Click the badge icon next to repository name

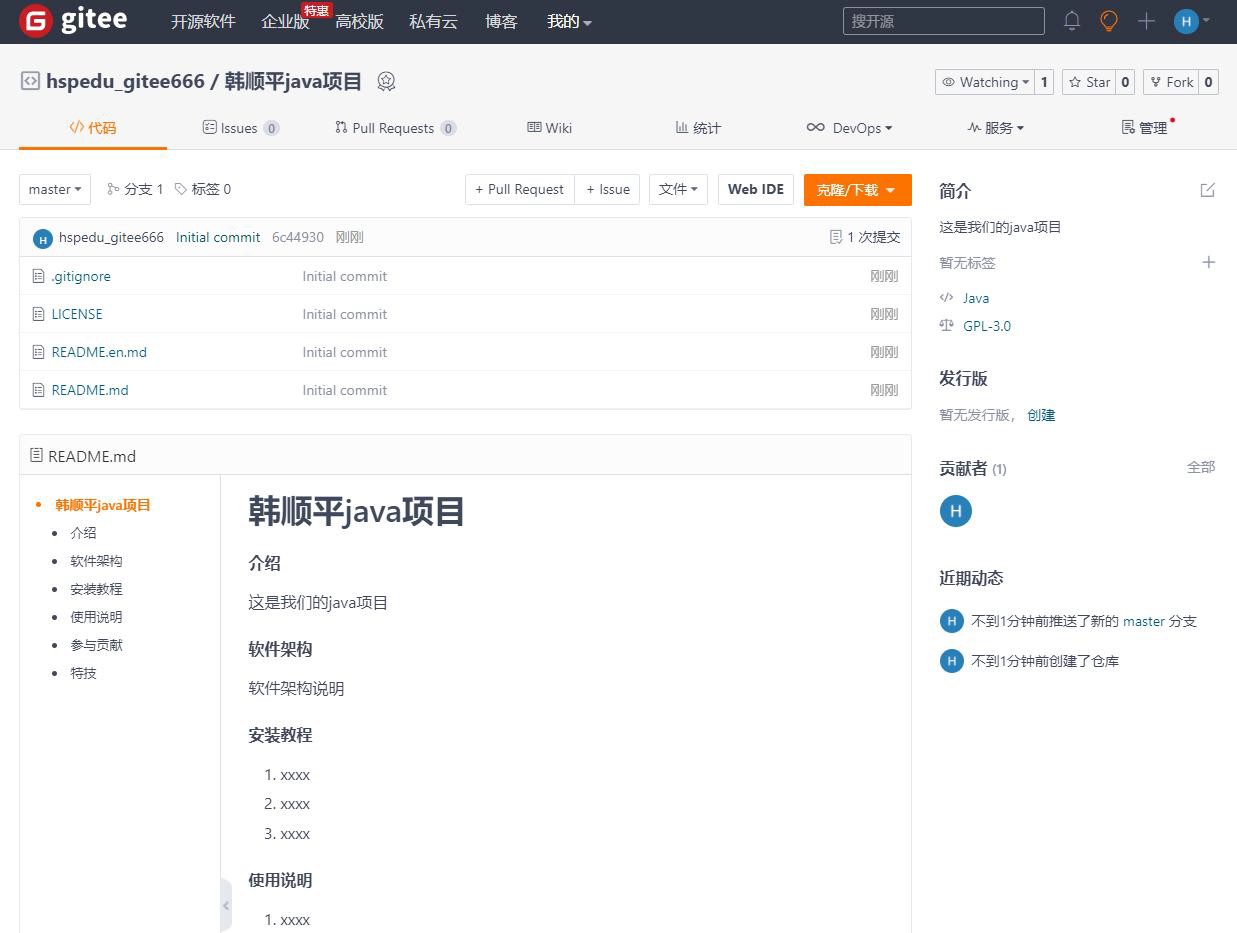386,82
